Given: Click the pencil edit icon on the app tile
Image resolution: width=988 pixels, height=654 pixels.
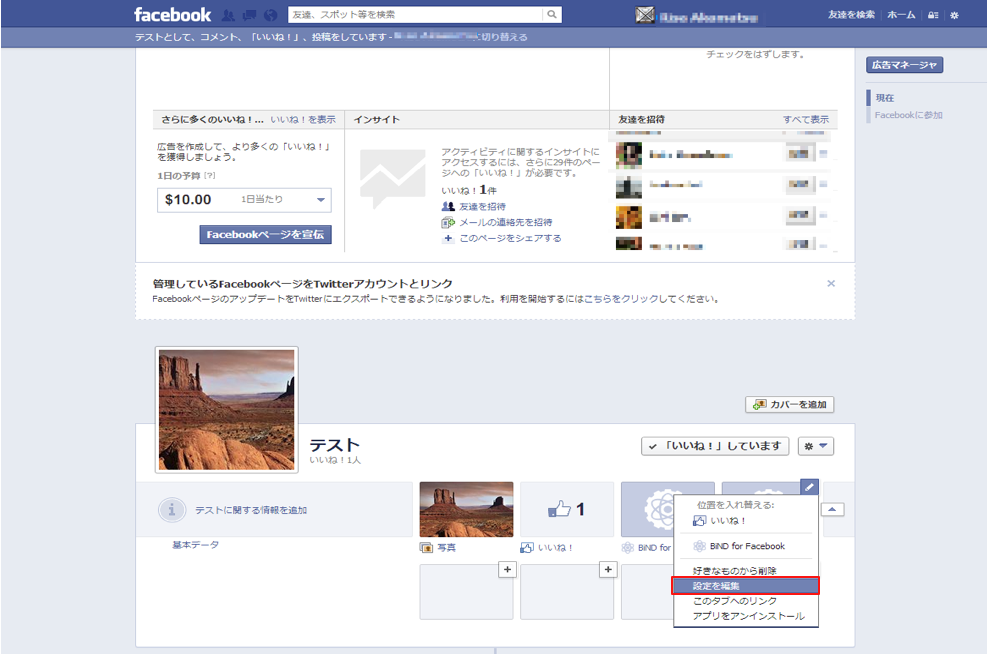Looking at the screenshot, I should pyautogui.click(x=810, y=486).
